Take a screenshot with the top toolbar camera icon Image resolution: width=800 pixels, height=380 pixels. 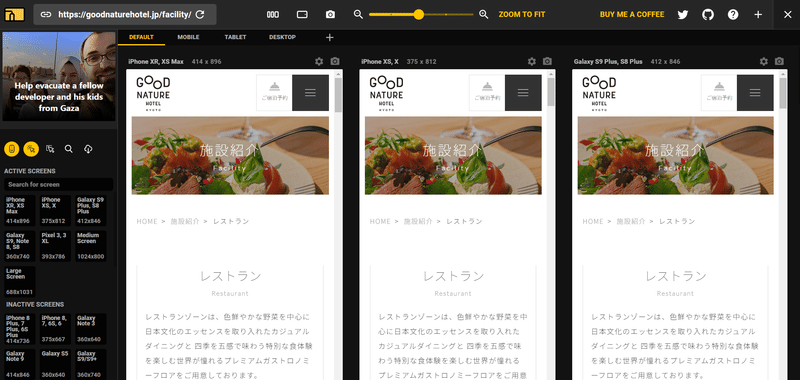coord(331,14)
